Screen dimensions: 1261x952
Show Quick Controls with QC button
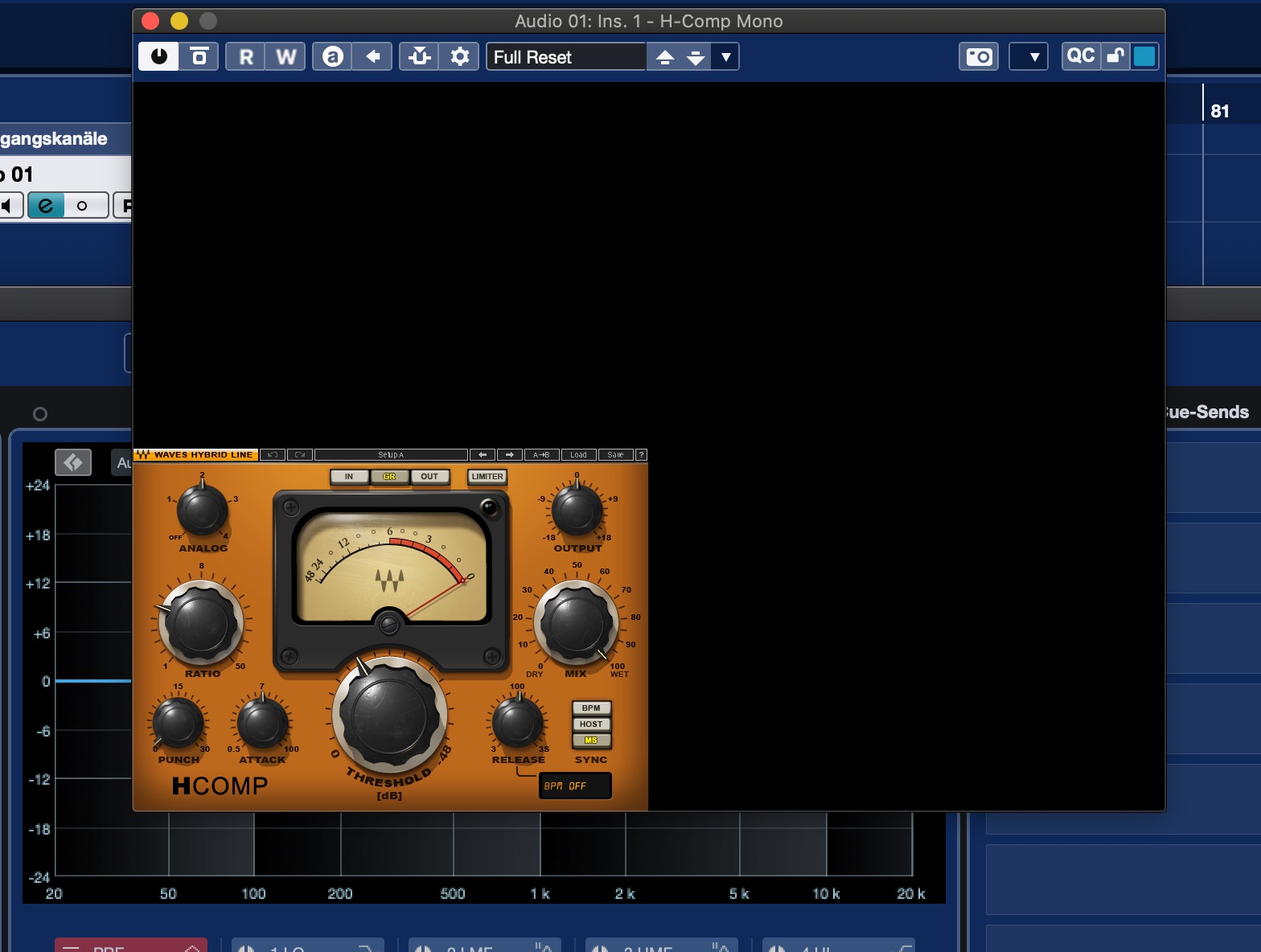tap(1080, 56)
